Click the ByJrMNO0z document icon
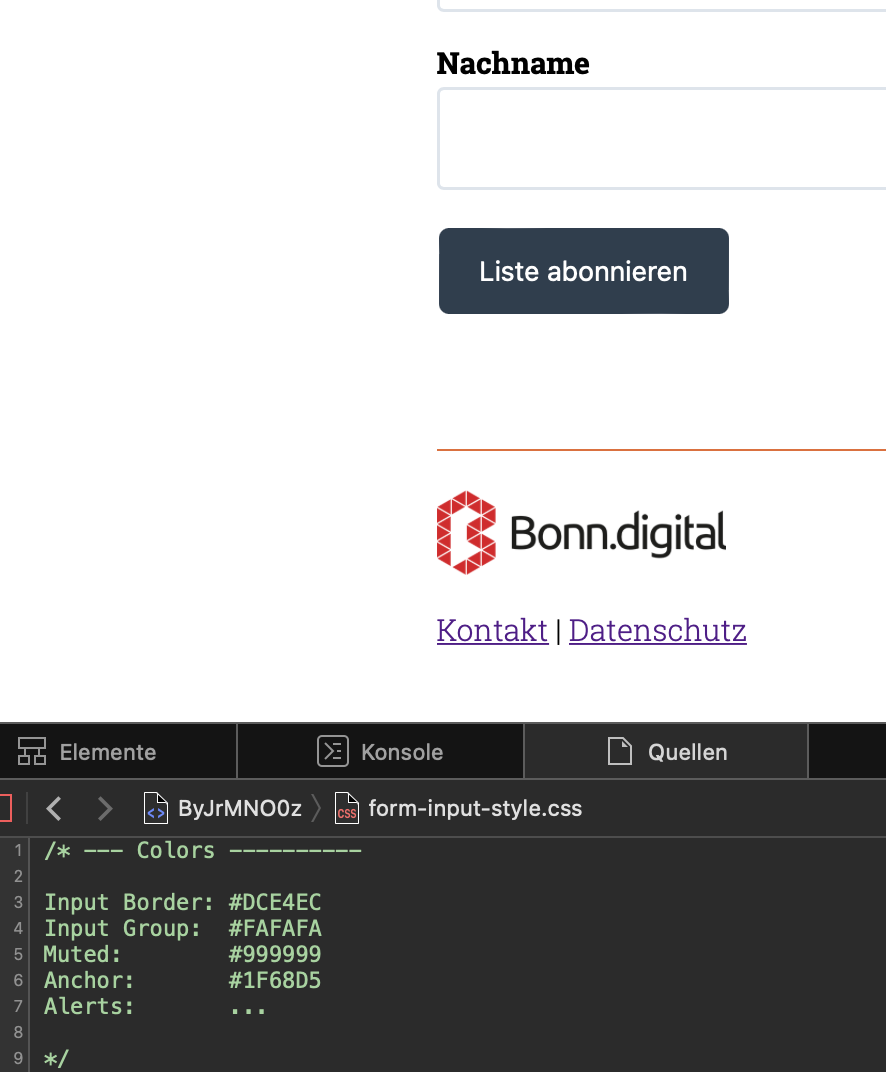This screenshot has width=886, height=1072. pos(155,809)
